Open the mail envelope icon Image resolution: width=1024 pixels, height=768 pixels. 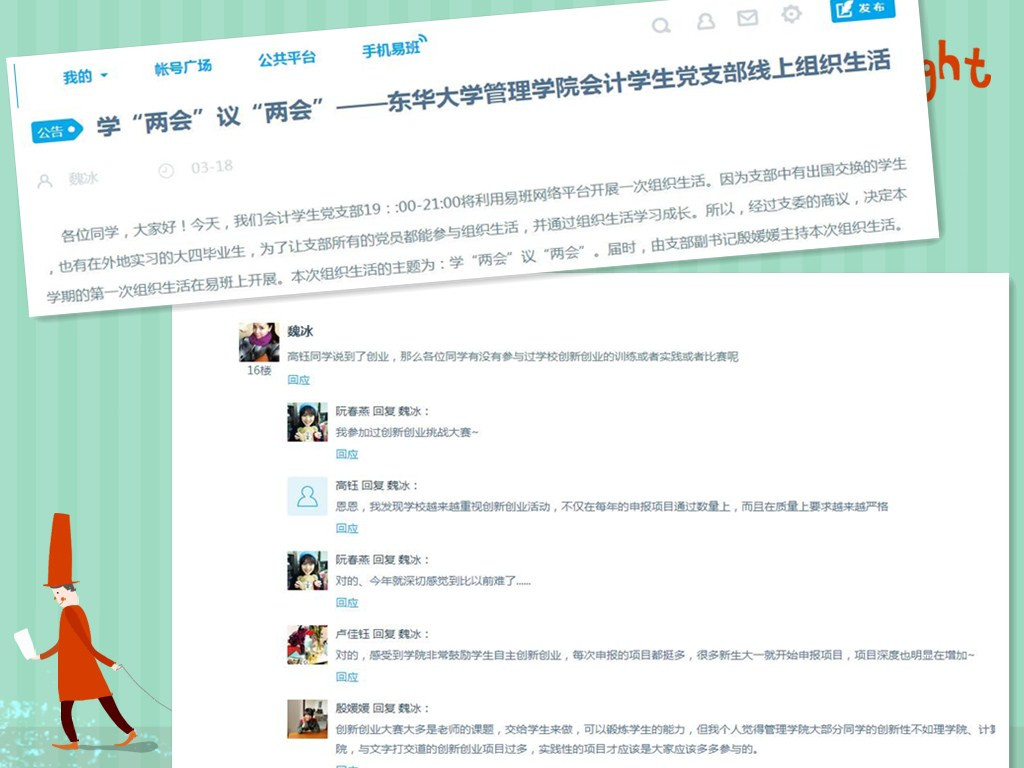tap(747, 18)
